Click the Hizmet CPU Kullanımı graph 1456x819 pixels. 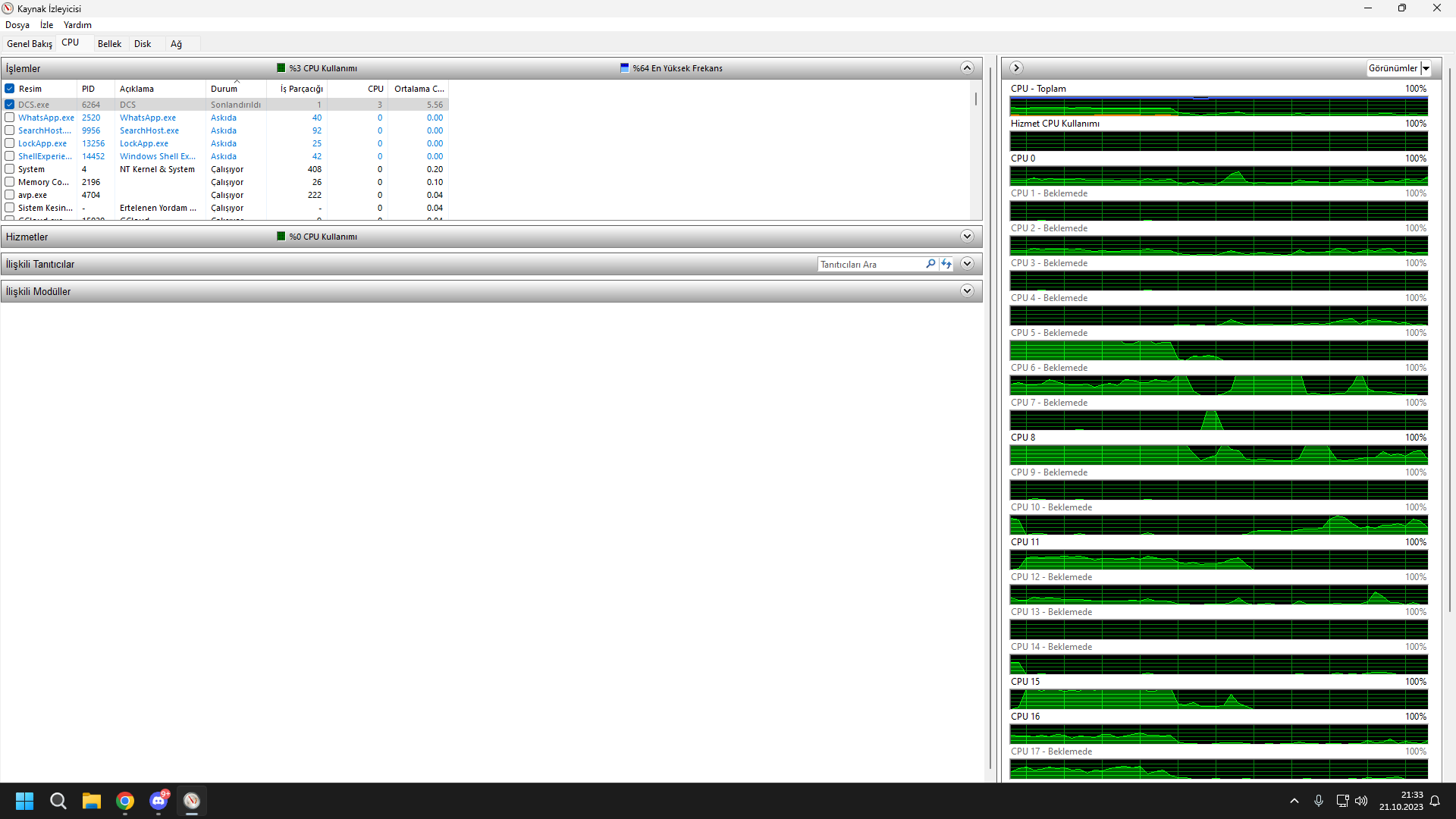coord(1219,141)
